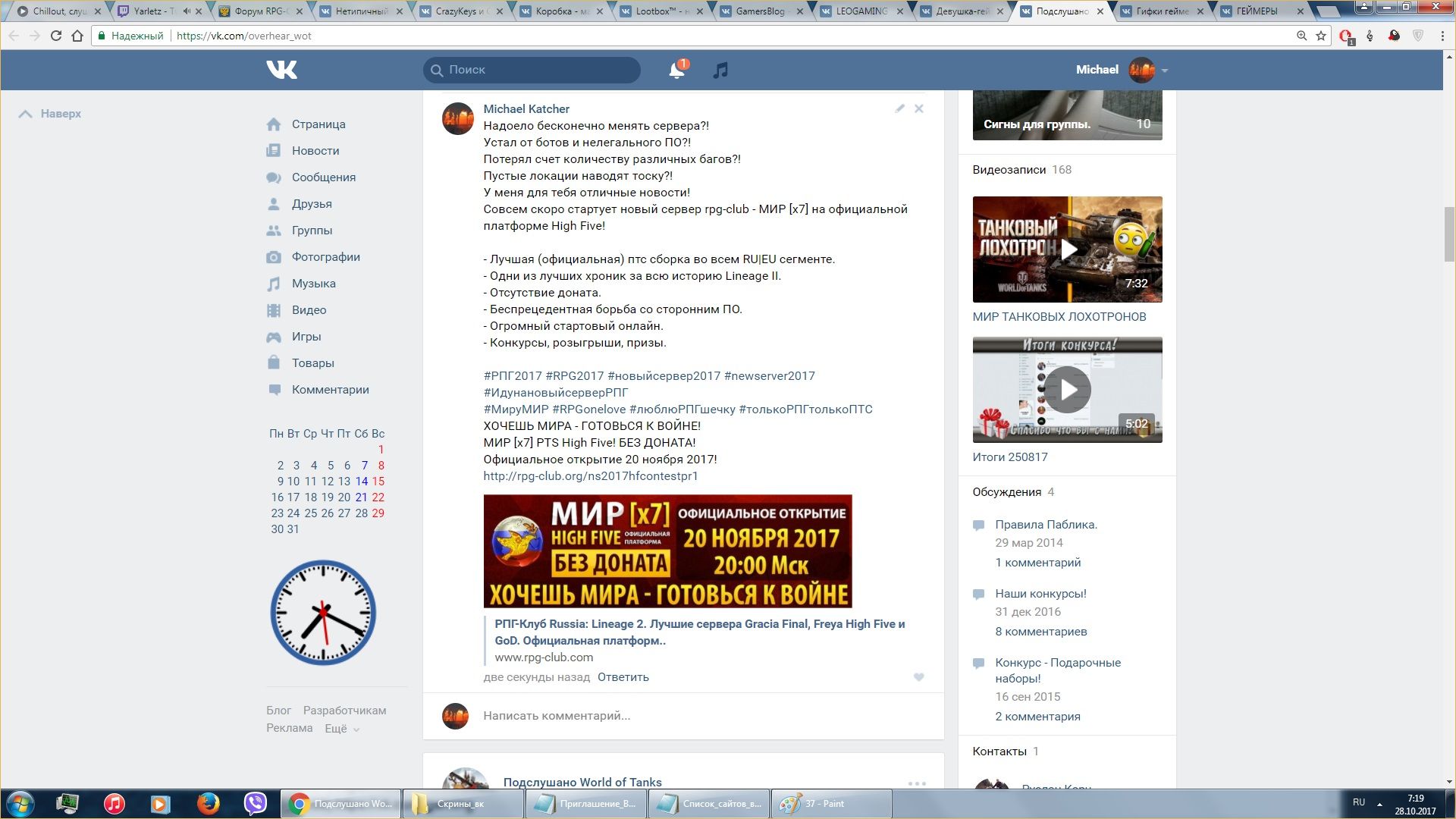Viewport: 1456px width, 819px height.
Task: Open Конкурс - Подарочные наборы discussion
Action: (x=1058, y=670)
